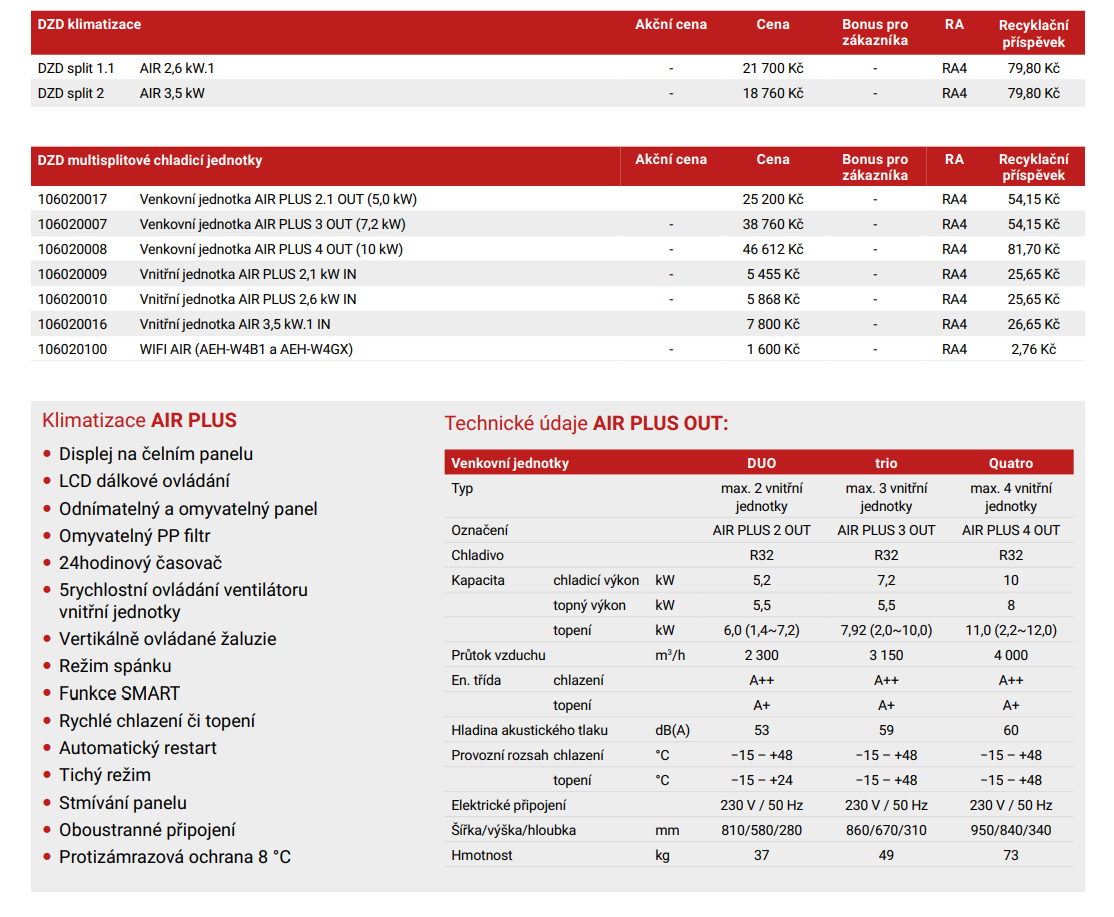Screen dimensions: 1114x917
Task: Click the airflow value 3 150
Action: (x=886, y=655)
